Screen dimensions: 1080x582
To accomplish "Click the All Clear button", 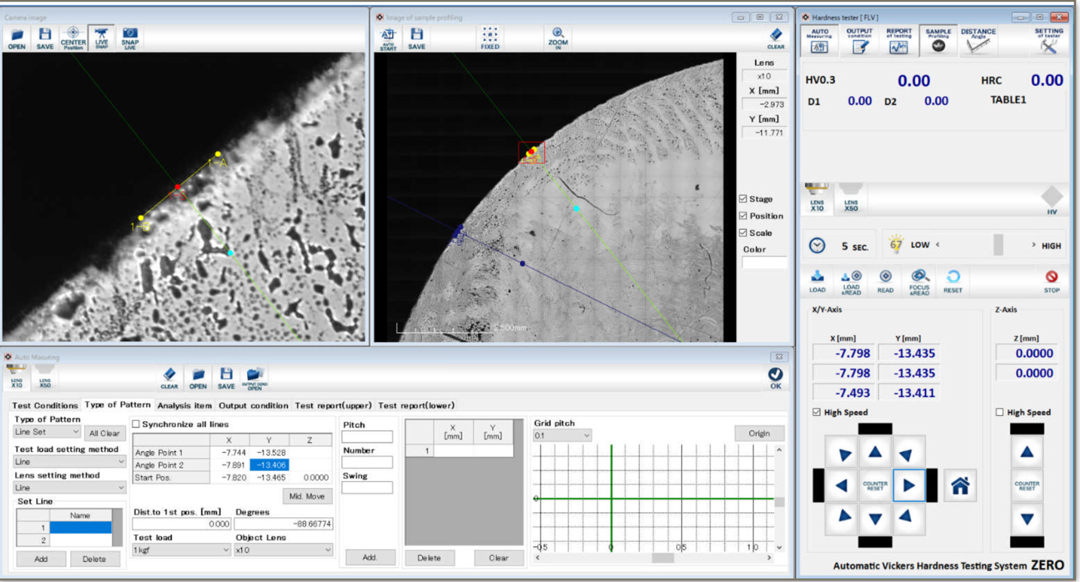I will 104,433.
